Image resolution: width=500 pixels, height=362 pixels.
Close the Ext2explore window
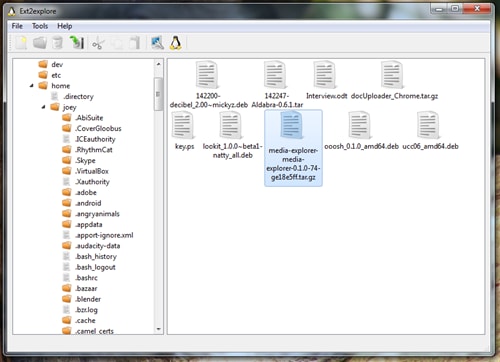[x=477, y=9]
